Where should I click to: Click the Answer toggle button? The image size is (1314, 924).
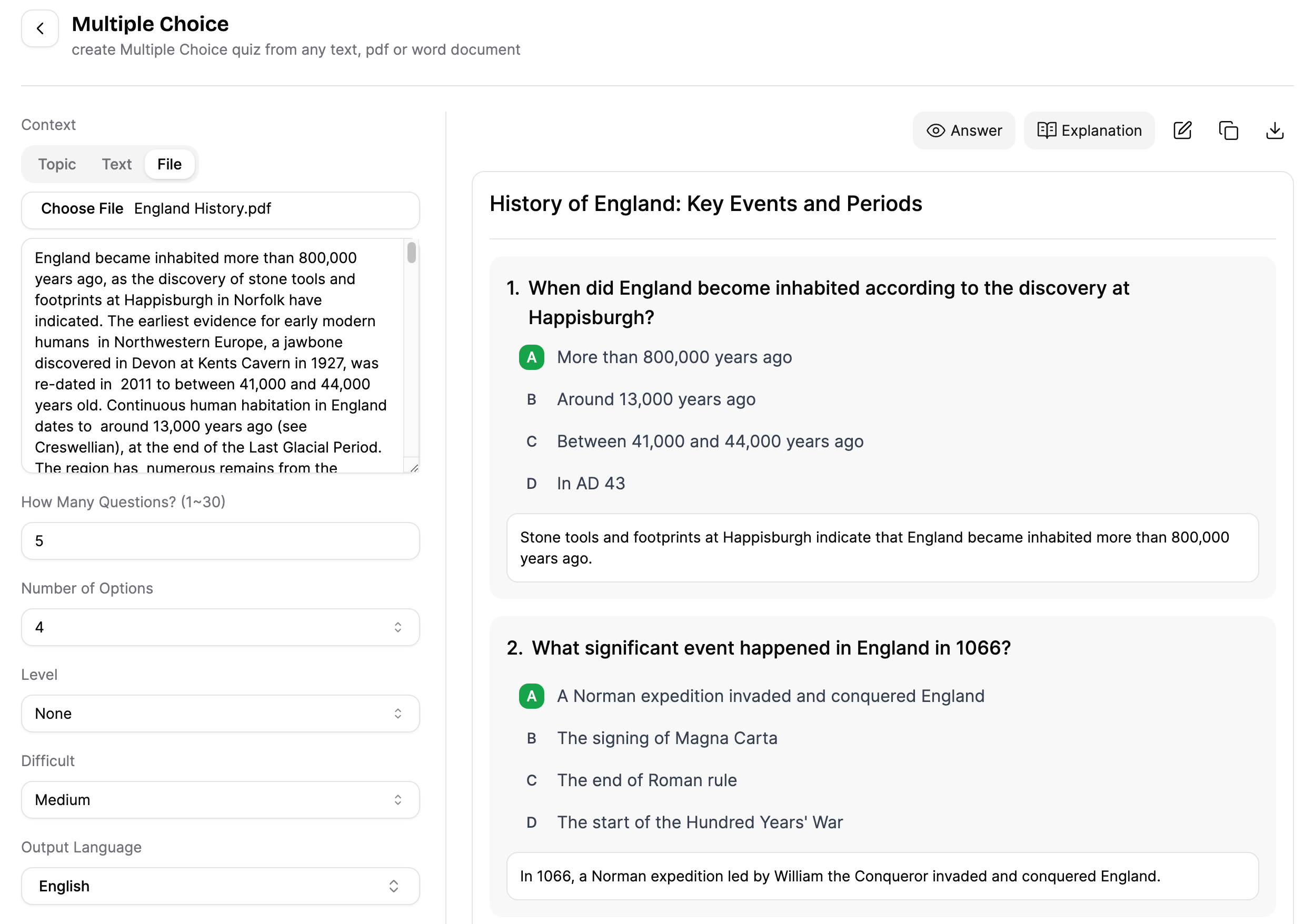tap(963, 129)
